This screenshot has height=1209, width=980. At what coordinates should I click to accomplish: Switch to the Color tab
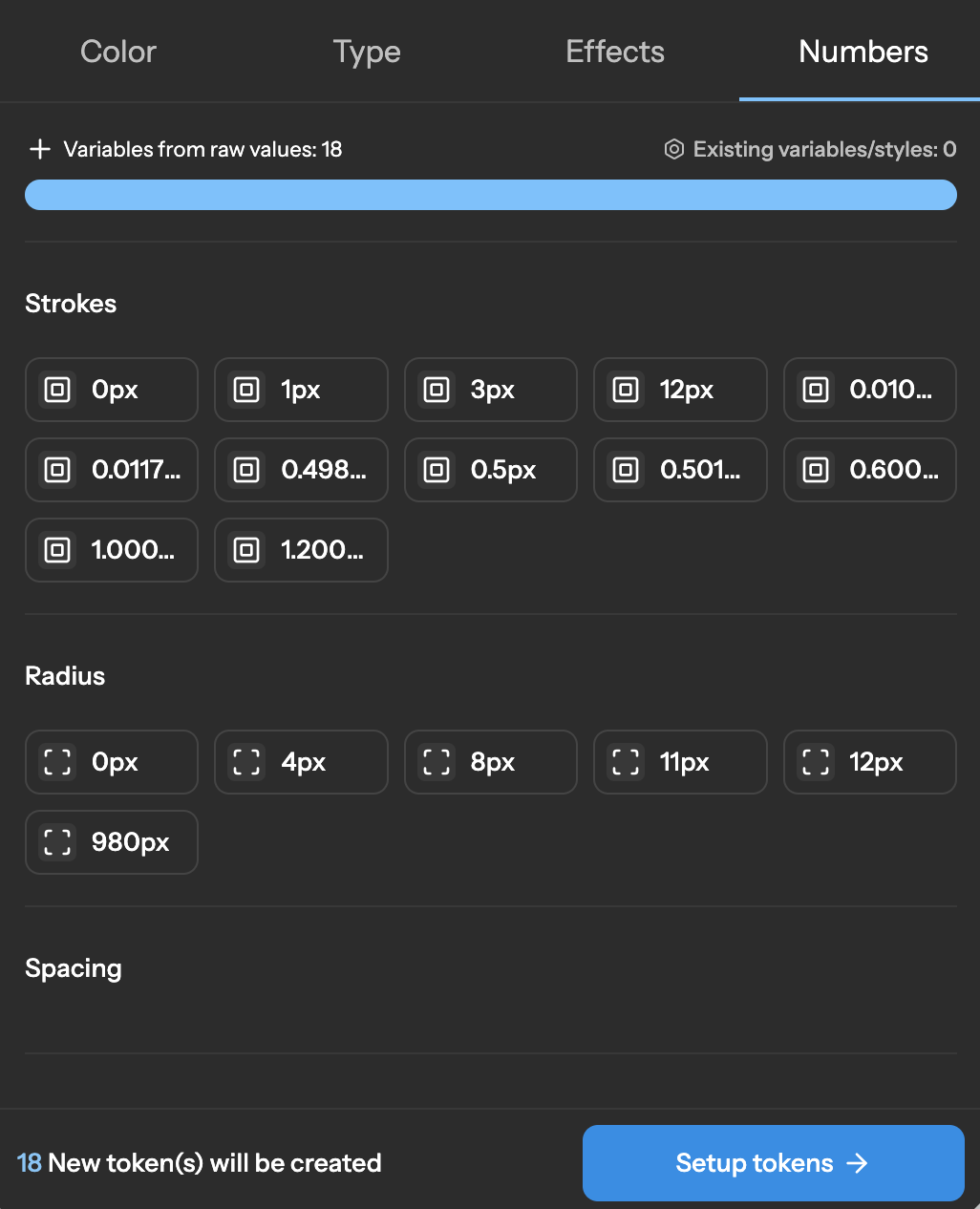coord(118,52)
